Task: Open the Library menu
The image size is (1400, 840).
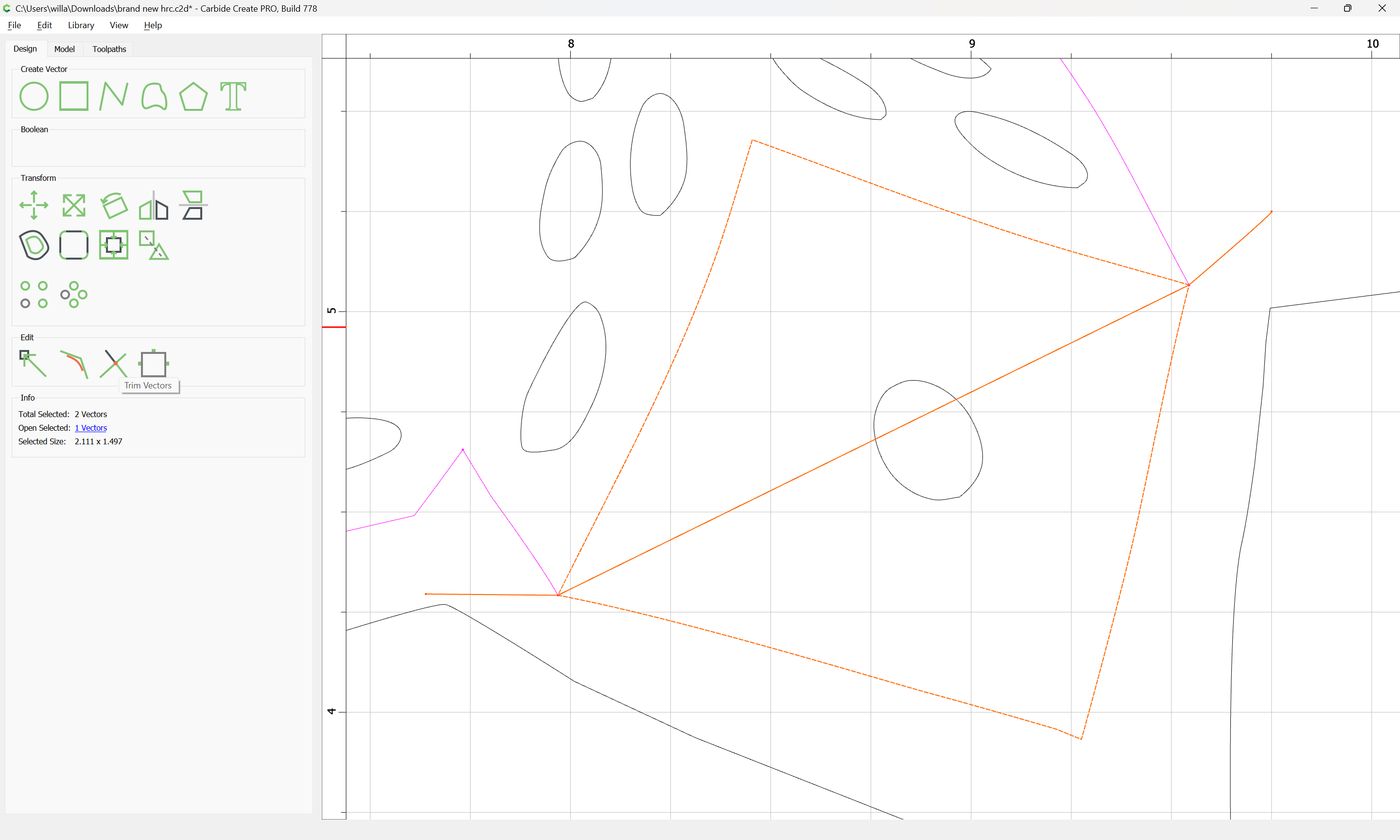Action: [x=81, y=25]
